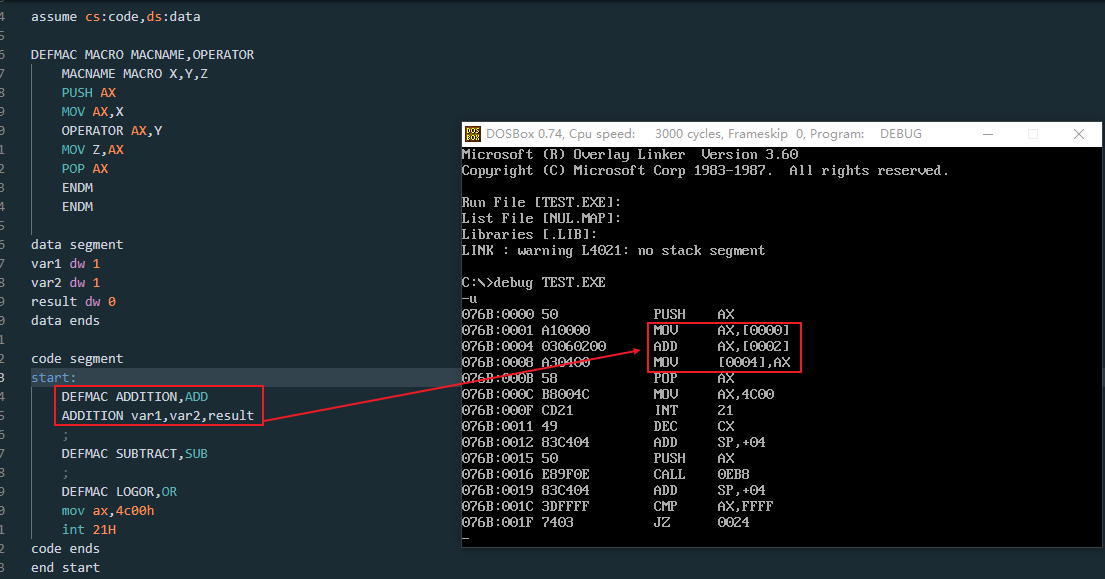This screenshot has width=1105, height=579.
Task: Click the 'code segment' line
Action: [77, 359]
